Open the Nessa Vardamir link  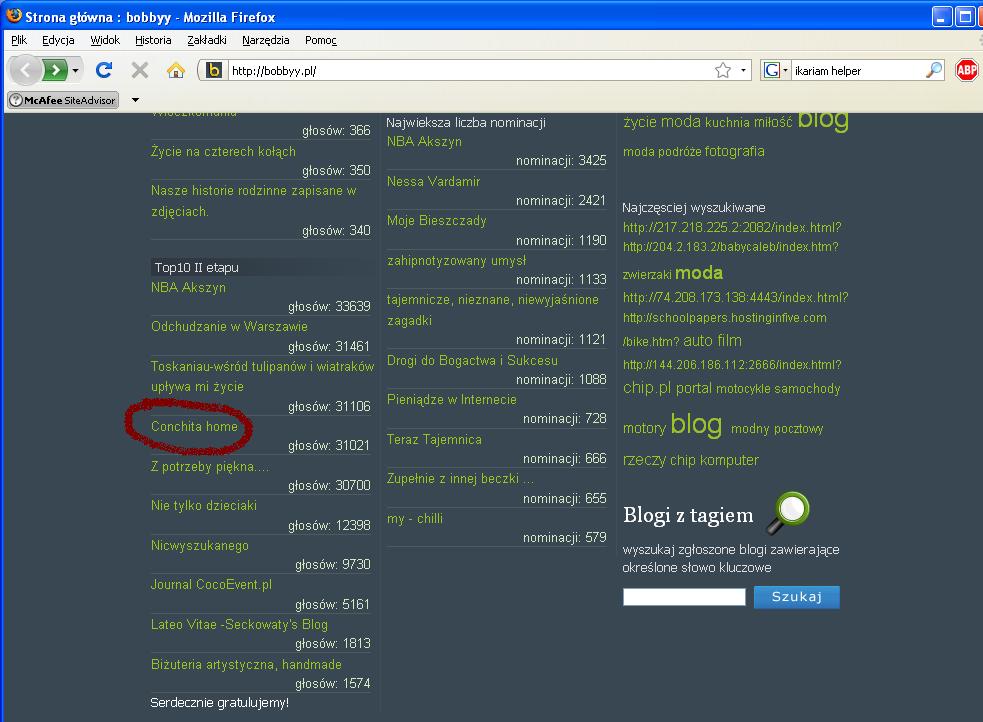433,181
